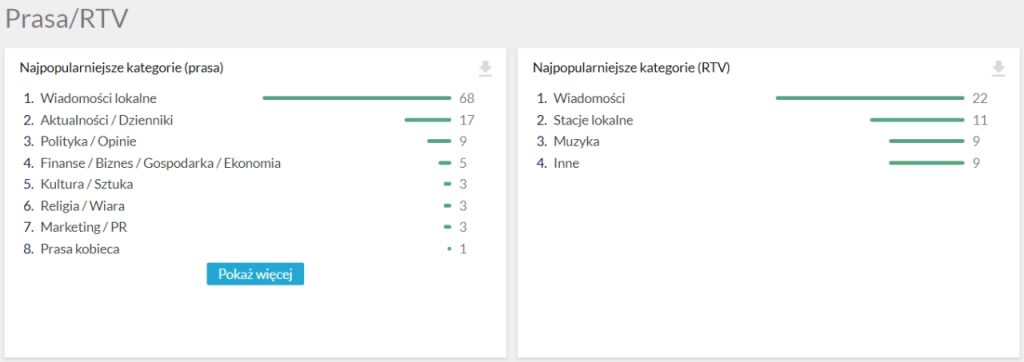
Task: Open Aktualności / Dzienniki category
Action: tap(106, 120)
